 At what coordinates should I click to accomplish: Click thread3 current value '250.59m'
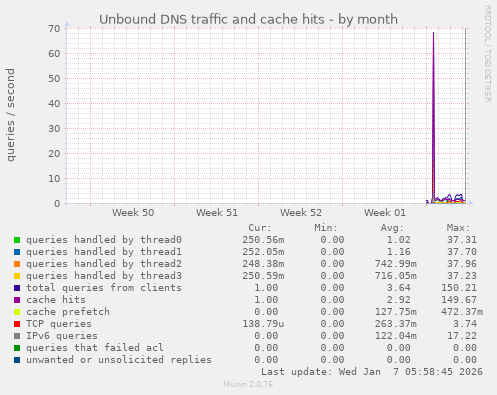[263, 276]
